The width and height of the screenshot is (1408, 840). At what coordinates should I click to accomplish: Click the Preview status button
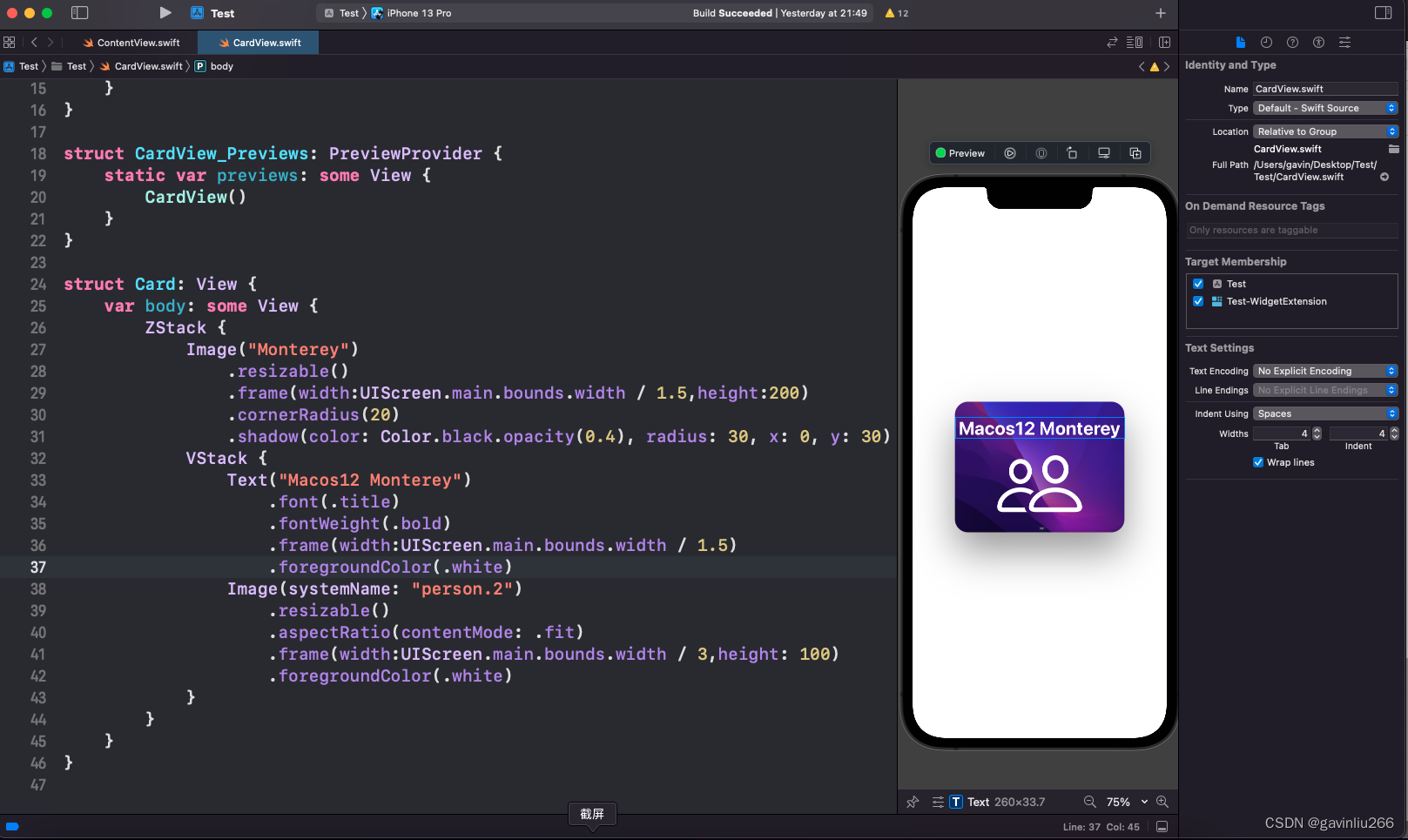pyautogui.click(x=960, y=153)
